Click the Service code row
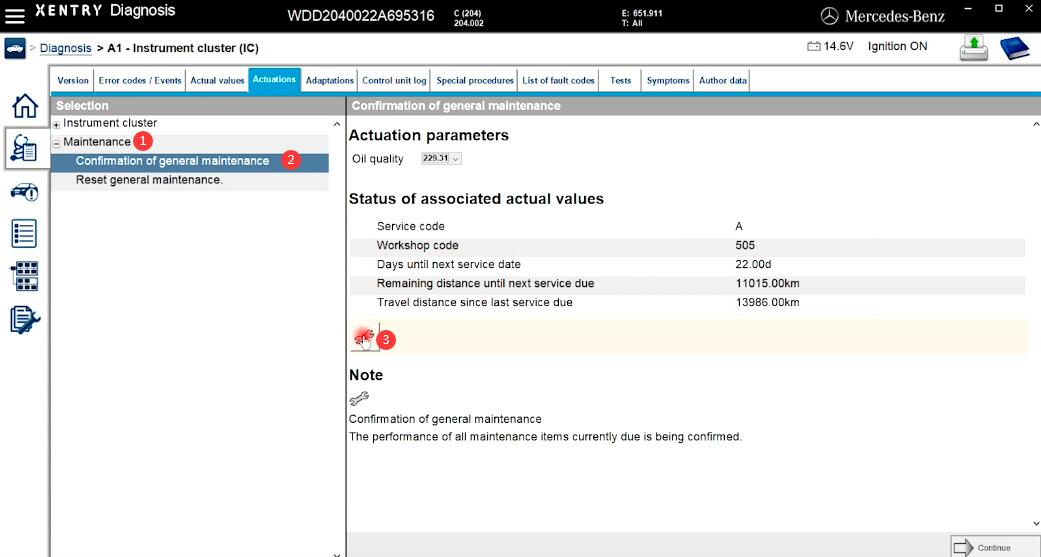 (x=687, y=226)
